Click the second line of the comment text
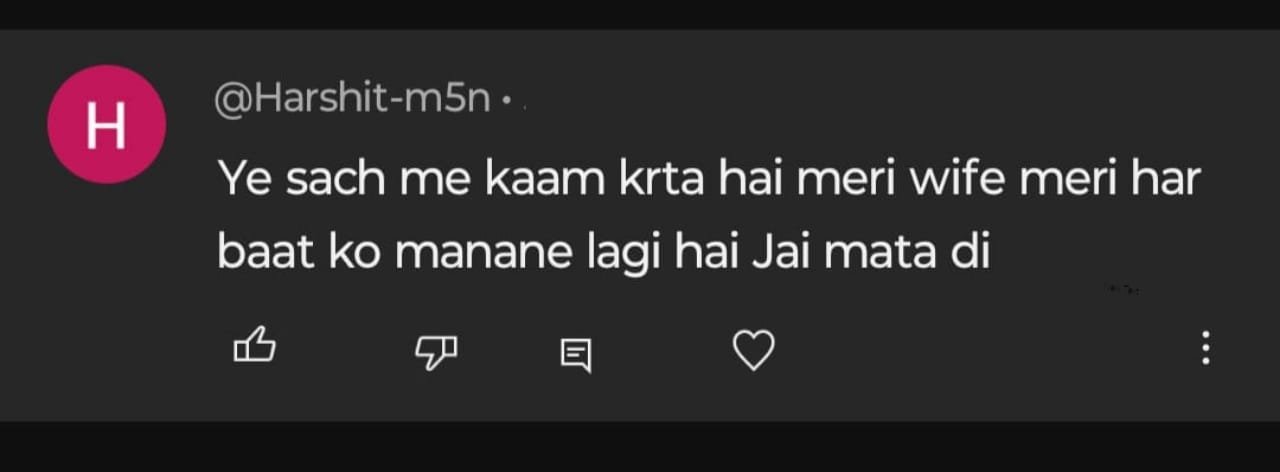 pos(603,252)
